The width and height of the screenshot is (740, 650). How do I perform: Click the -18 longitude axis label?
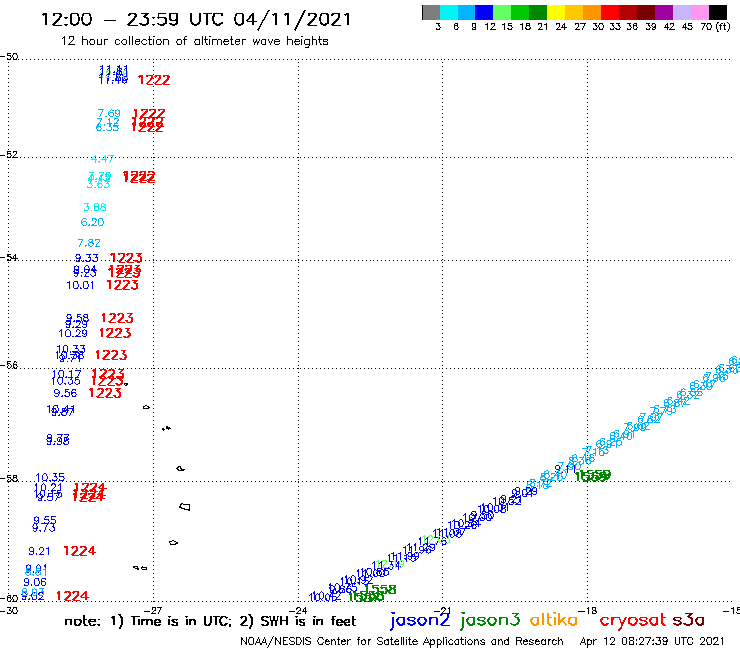pyautogui.click(x=588, y=610)
